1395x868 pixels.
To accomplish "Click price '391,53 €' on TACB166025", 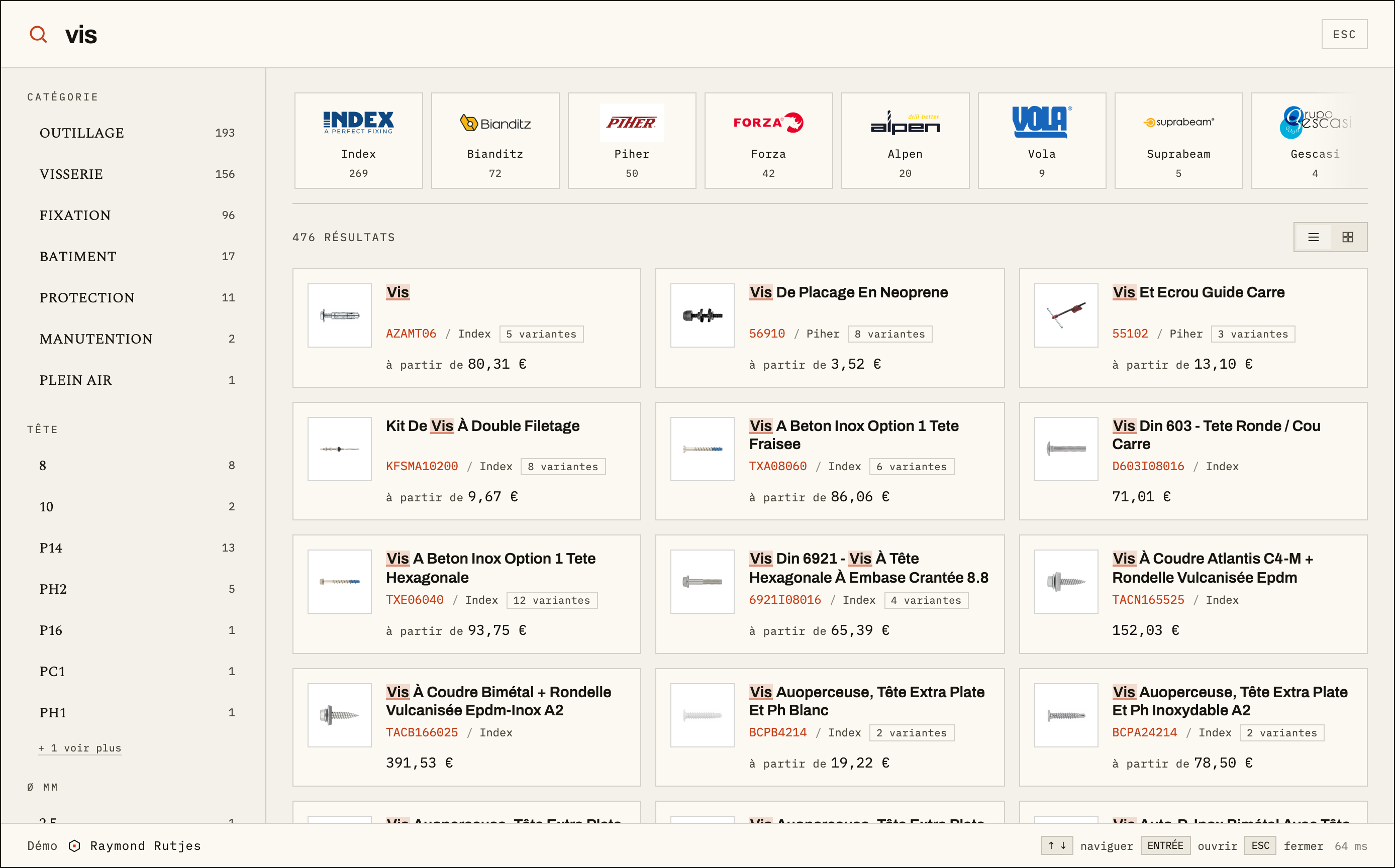I will click(x=419, y=763).
